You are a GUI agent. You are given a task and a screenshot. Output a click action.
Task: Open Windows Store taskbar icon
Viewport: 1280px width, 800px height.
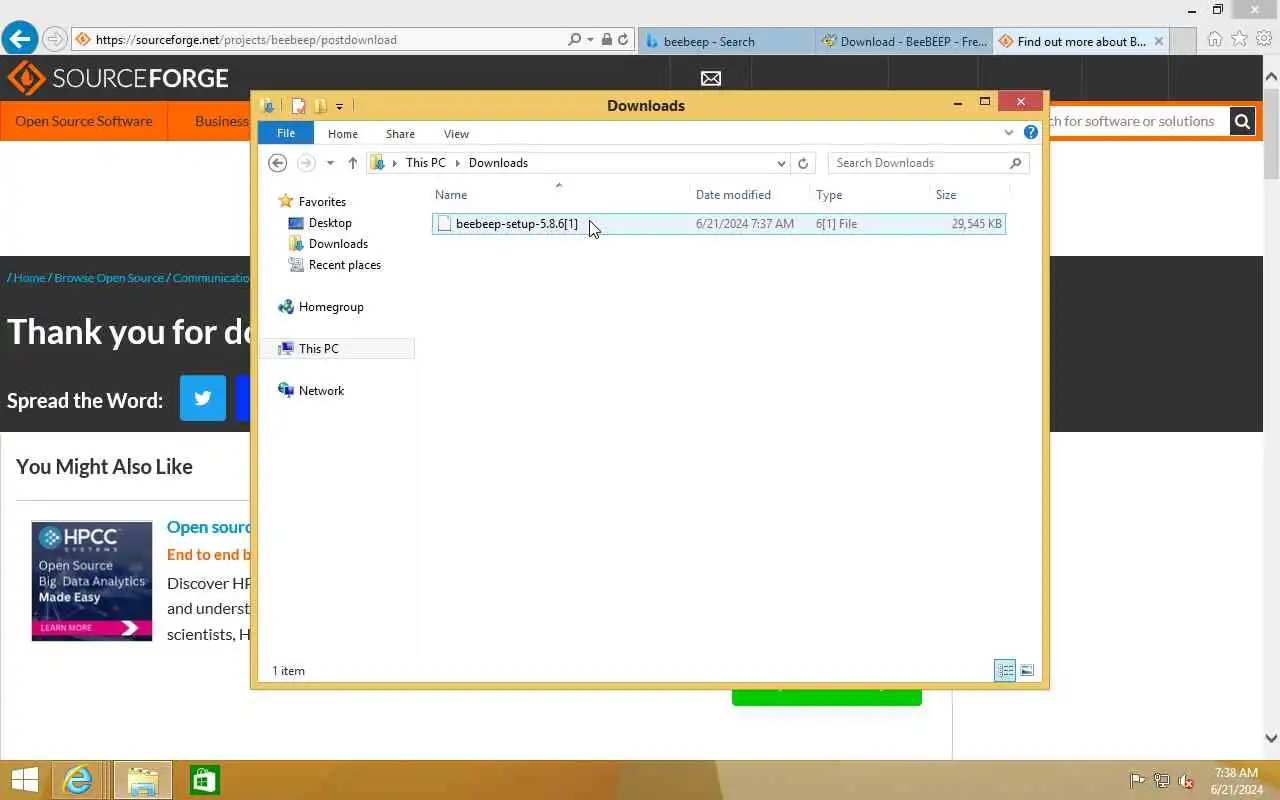204,780
